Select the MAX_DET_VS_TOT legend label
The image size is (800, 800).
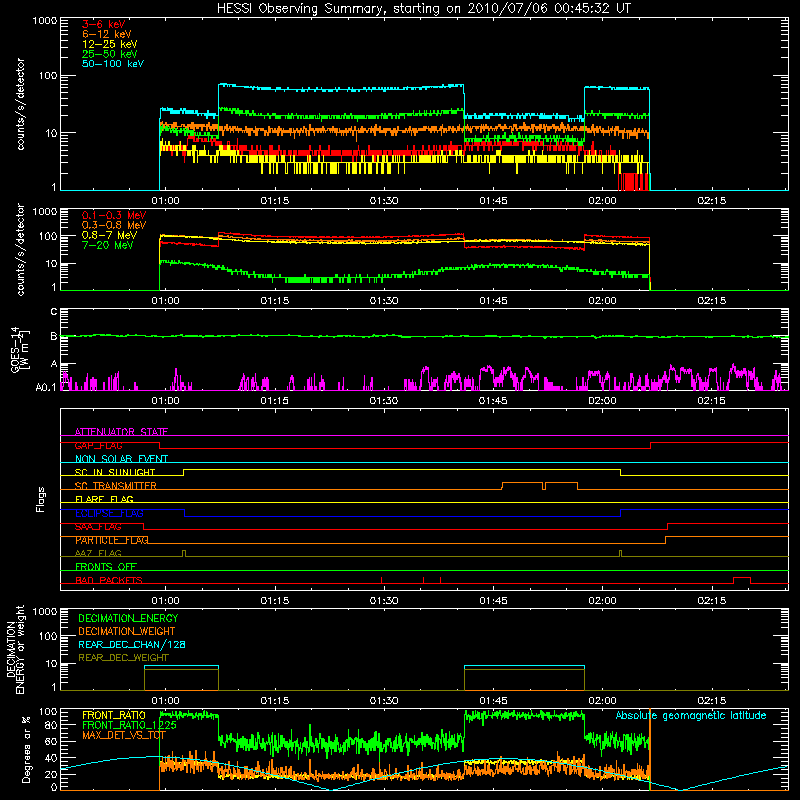(x=124, y=735)
